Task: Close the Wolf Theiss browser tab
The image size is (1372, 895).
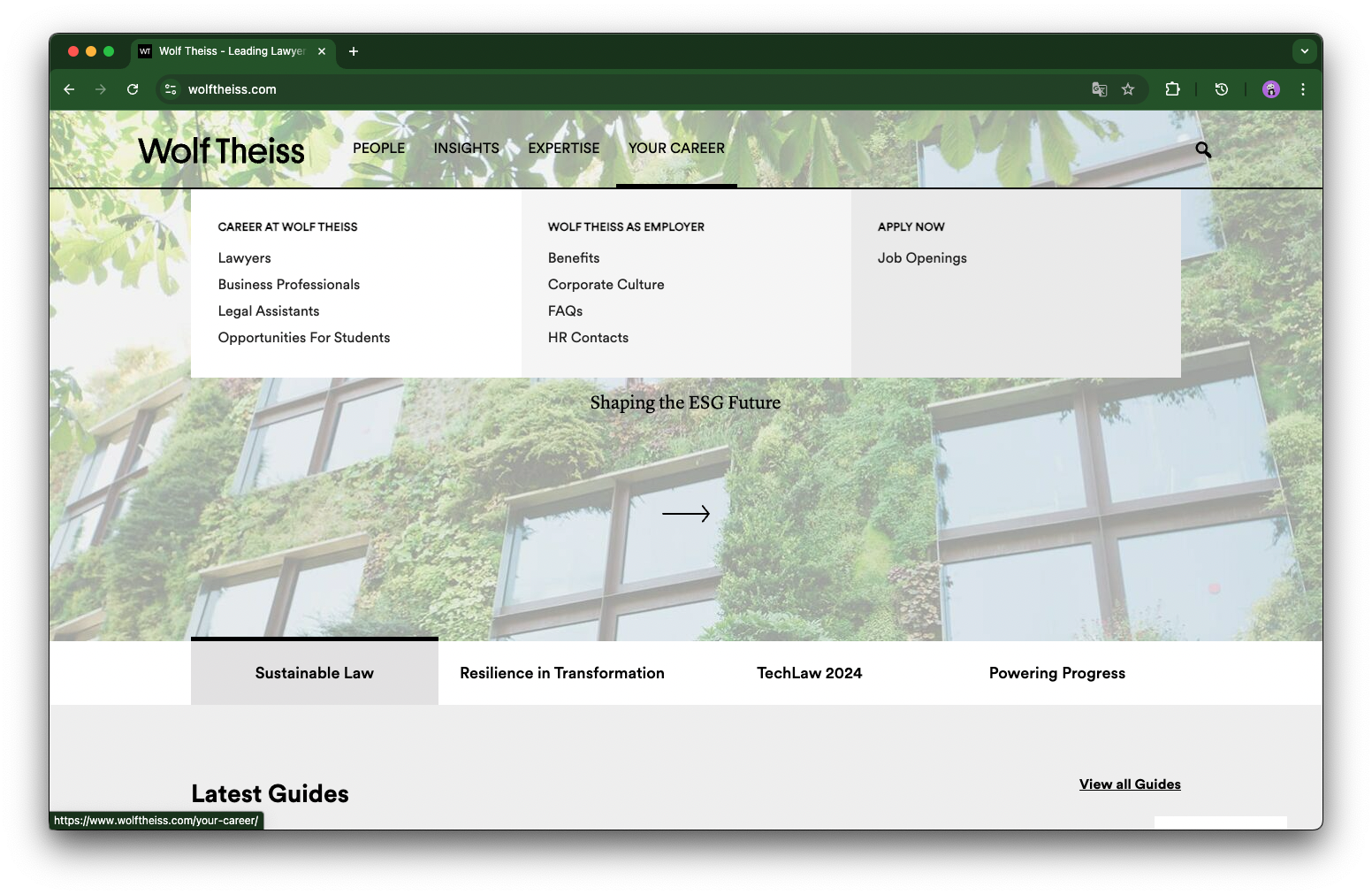Action: 322,51
